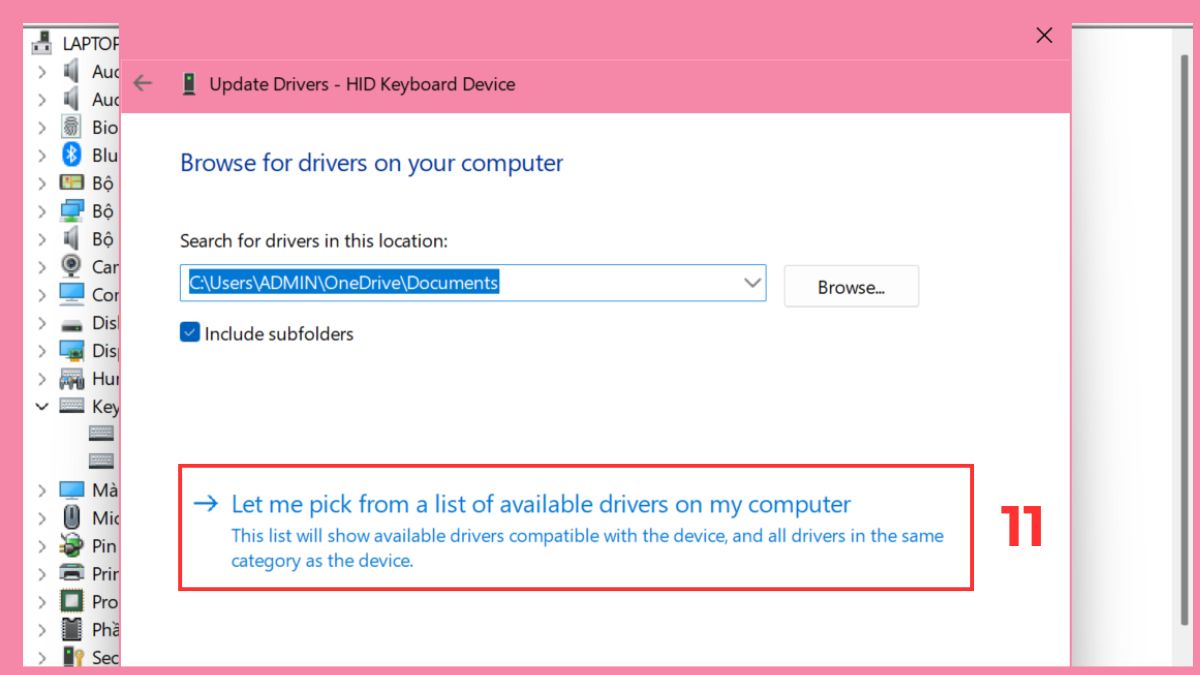Select Let me pick from a list of available drivers
1200x675 pixels.
(x=540, y=504)
